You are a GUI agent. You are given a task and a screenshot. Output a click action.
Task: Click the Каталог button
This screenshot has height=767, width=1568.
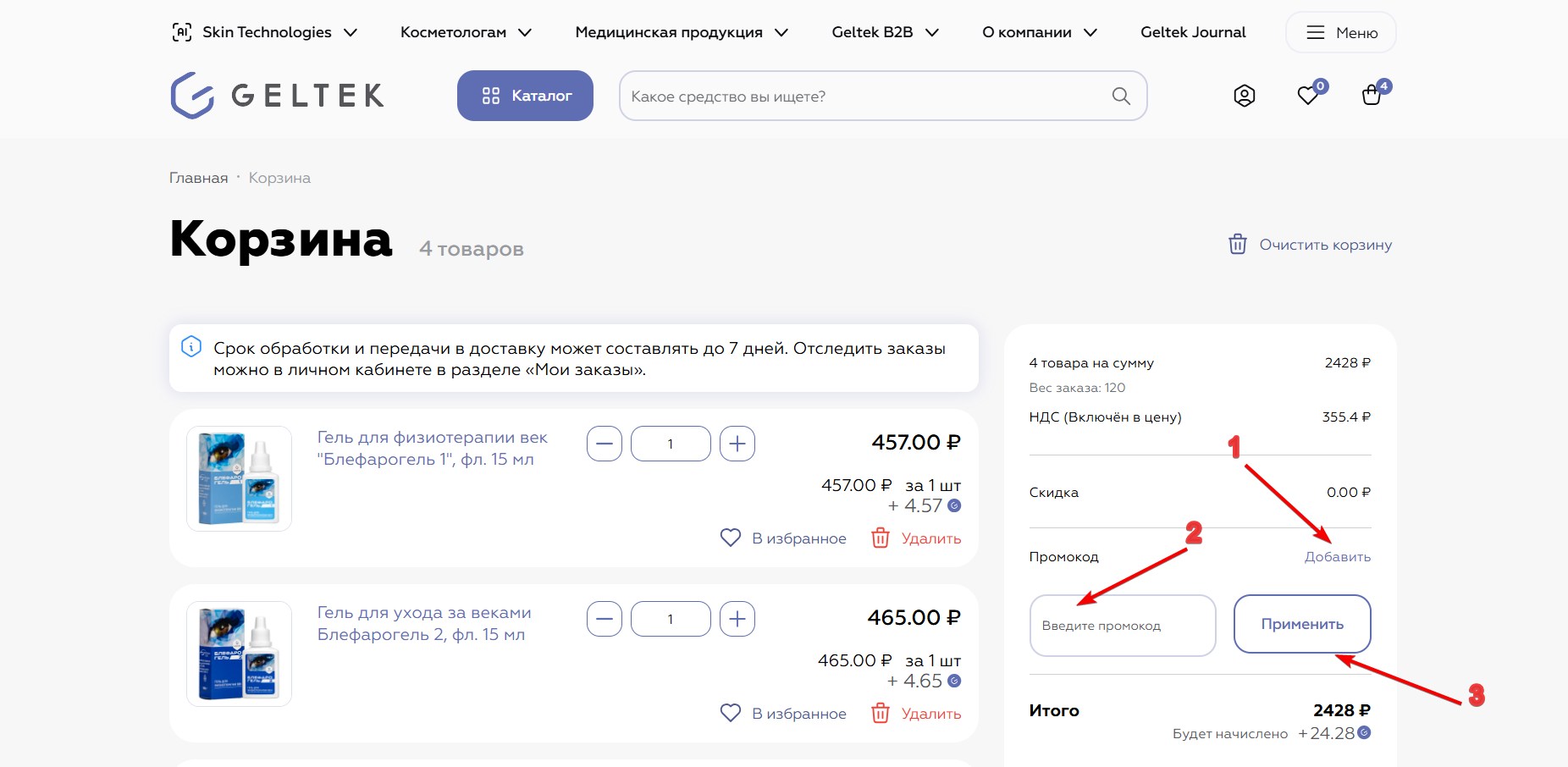525,96
